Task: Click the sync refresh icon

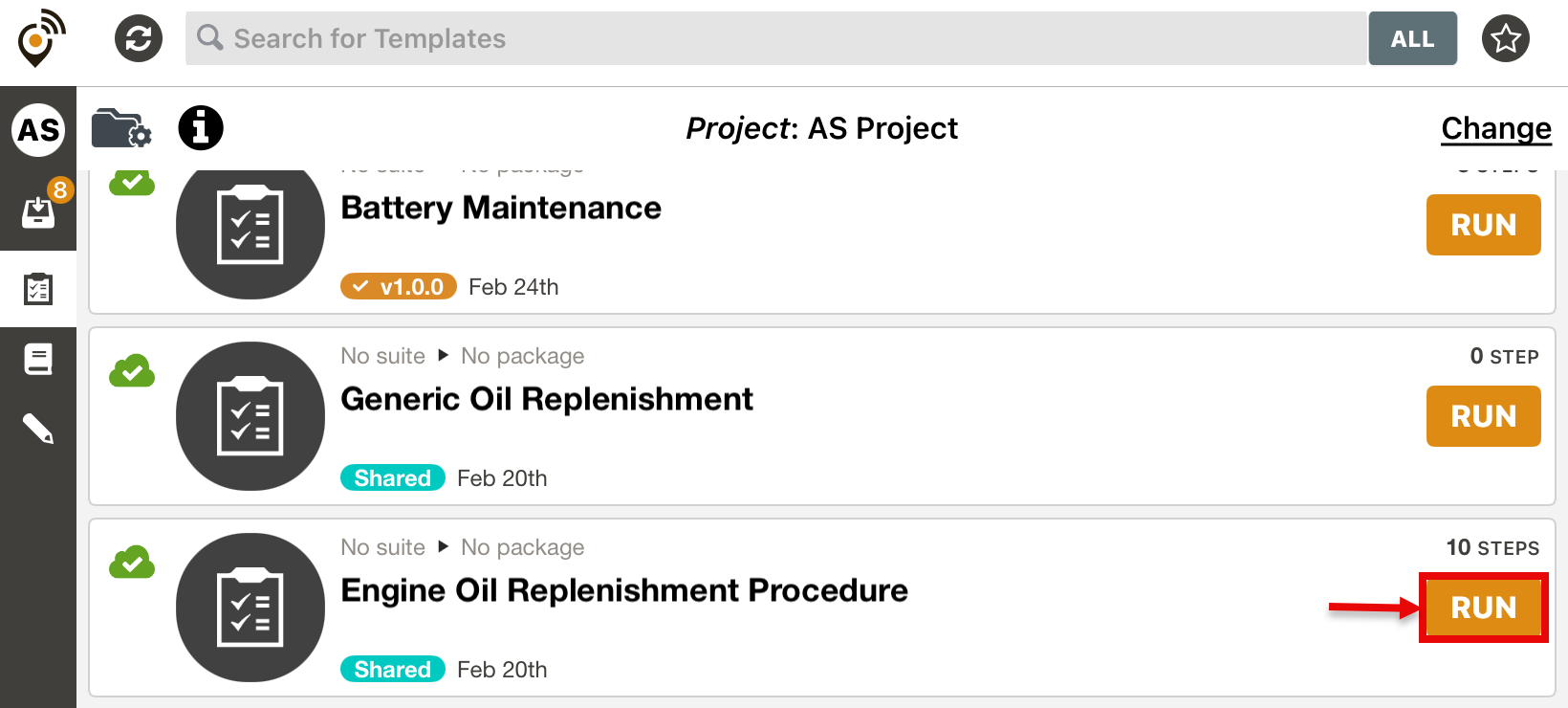Action: (x=139, y=38)
